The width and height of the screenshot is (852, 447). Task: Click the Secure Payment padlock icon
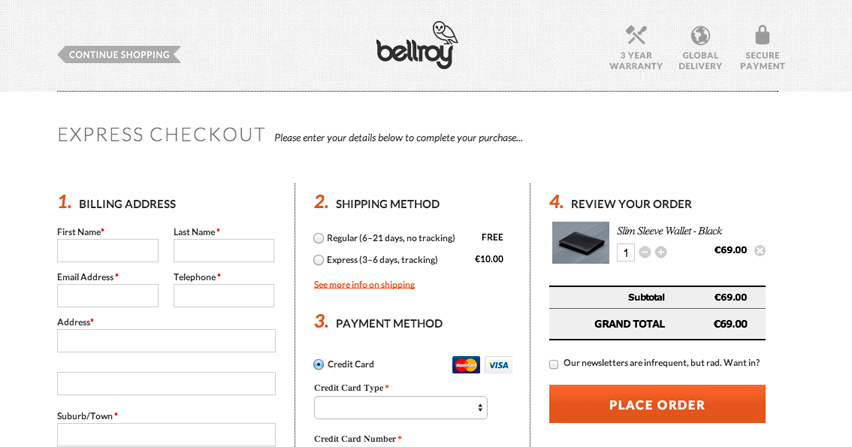[x=762, y=35]
